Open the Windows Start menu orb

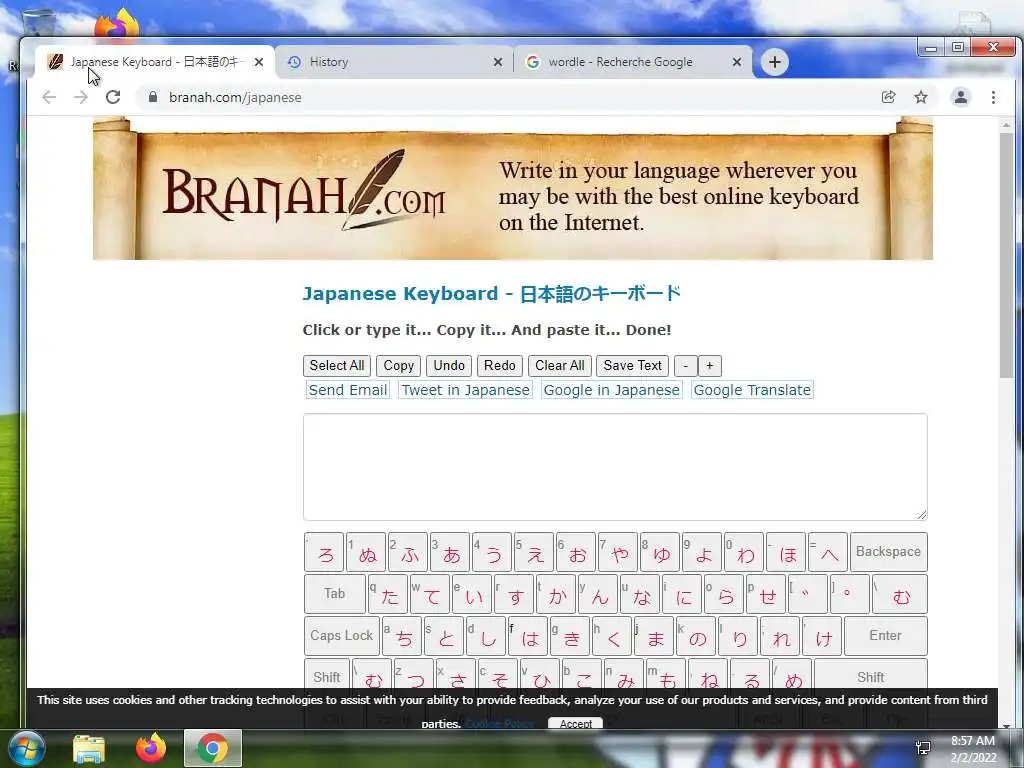25,748
